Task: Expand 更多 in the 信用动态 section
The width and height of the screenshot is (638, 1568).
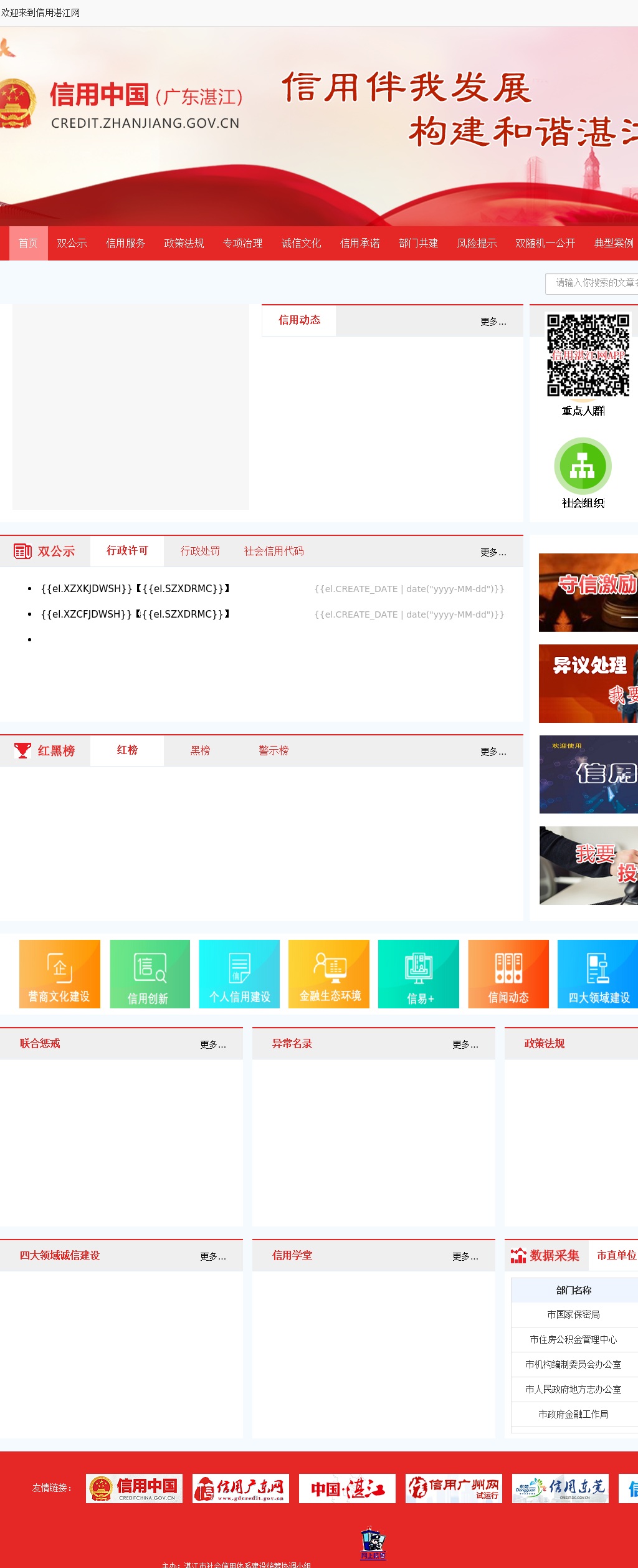Action: pyautogui.click(x=493, y=322)
